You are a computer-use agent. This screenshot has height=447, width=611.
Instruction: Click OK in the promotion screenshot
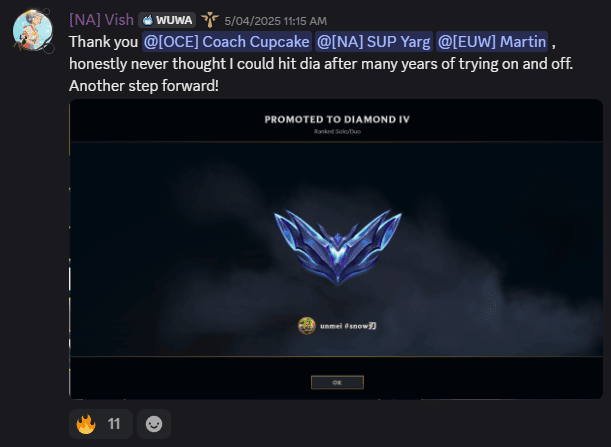click(x=337, y=382)
